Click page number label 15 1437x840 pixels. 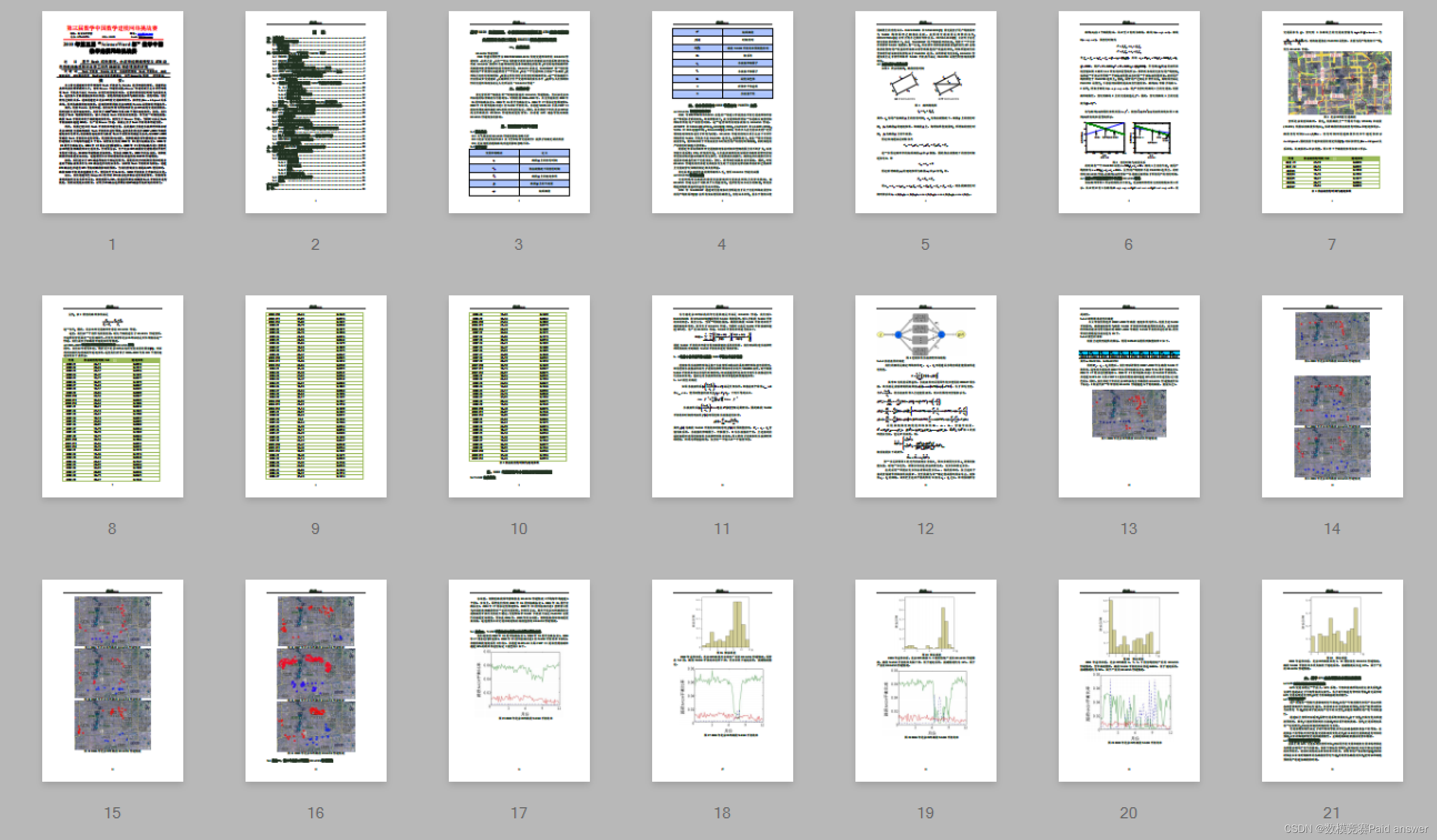pyautogui.click(x=112, y=813)
